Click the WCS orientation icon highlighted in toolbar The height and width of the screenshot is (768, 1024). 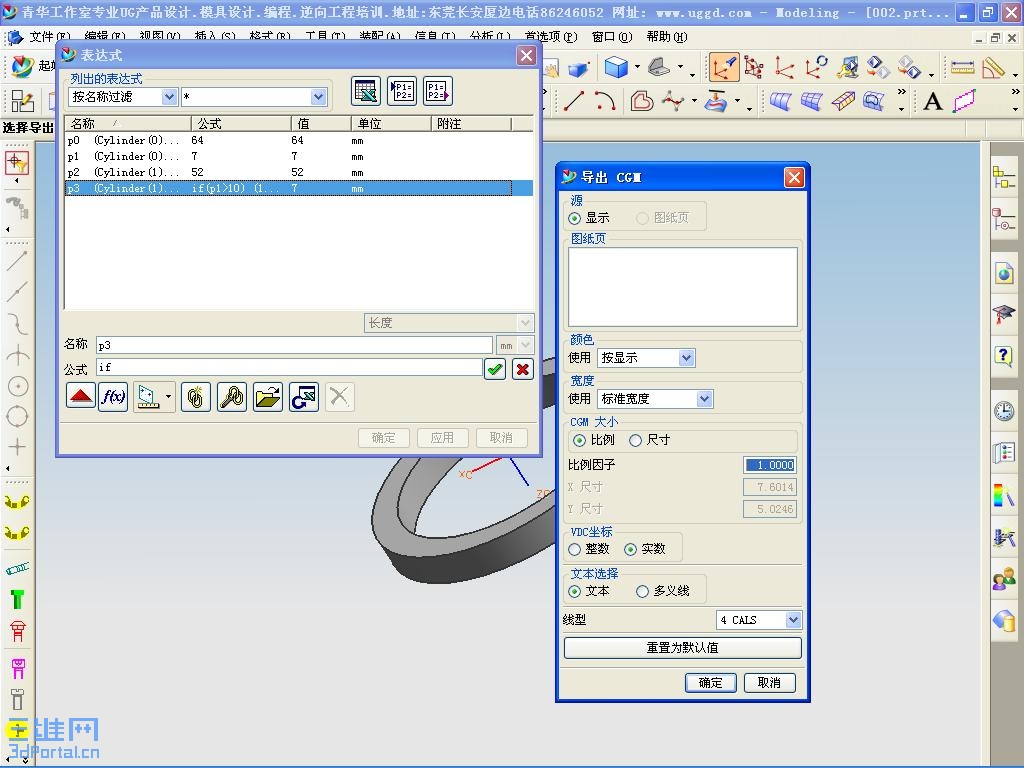(724, 67)
